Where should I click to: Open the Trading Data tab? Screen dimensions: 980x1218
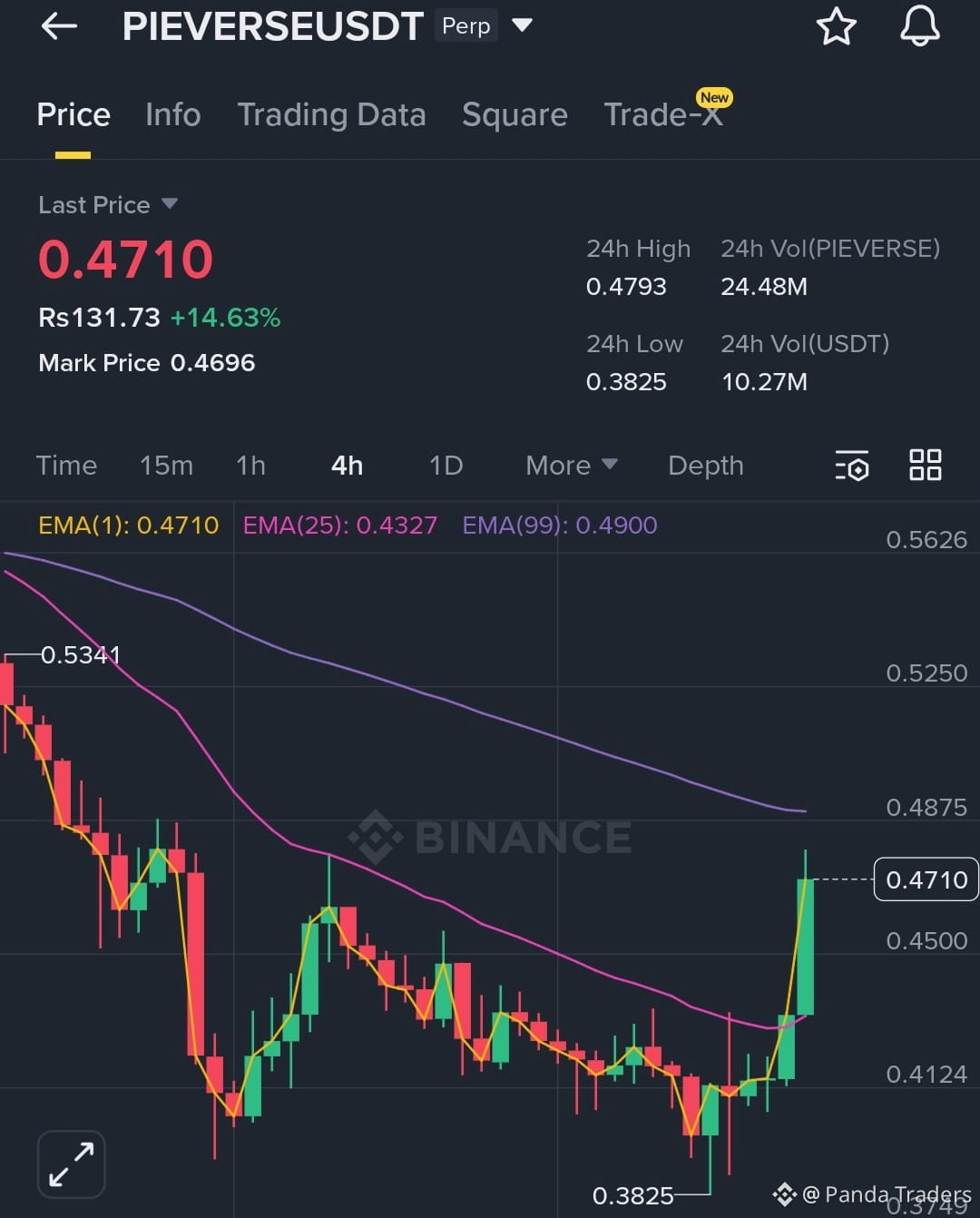click(x=331, y=115)
